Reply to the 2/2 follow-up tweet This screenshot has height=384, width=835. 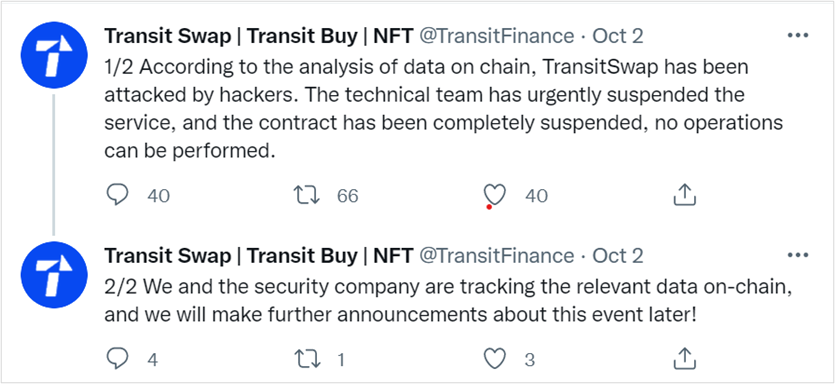pos(117,360)
